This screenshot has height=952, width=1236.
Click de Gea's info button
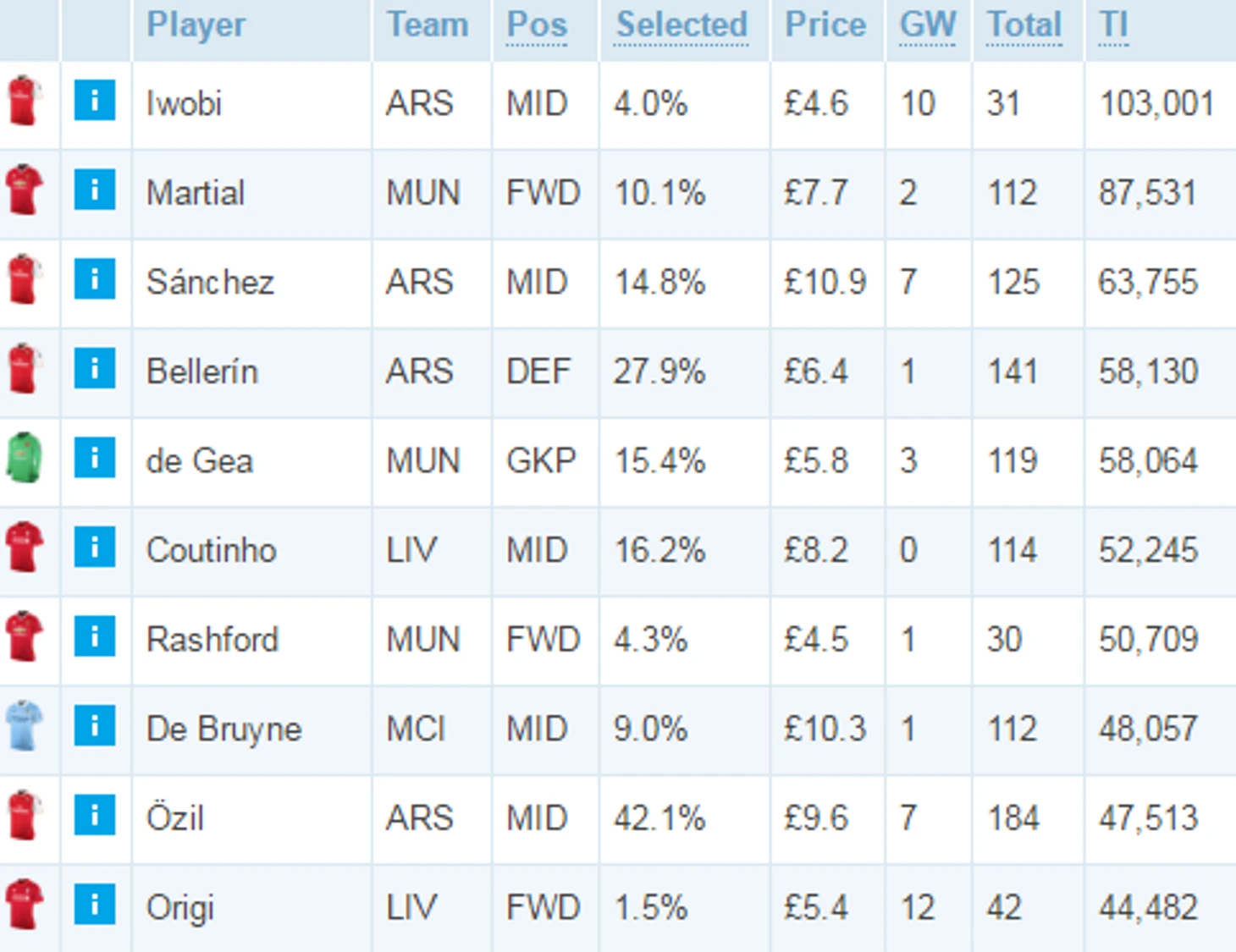click(x=95, y=458)
